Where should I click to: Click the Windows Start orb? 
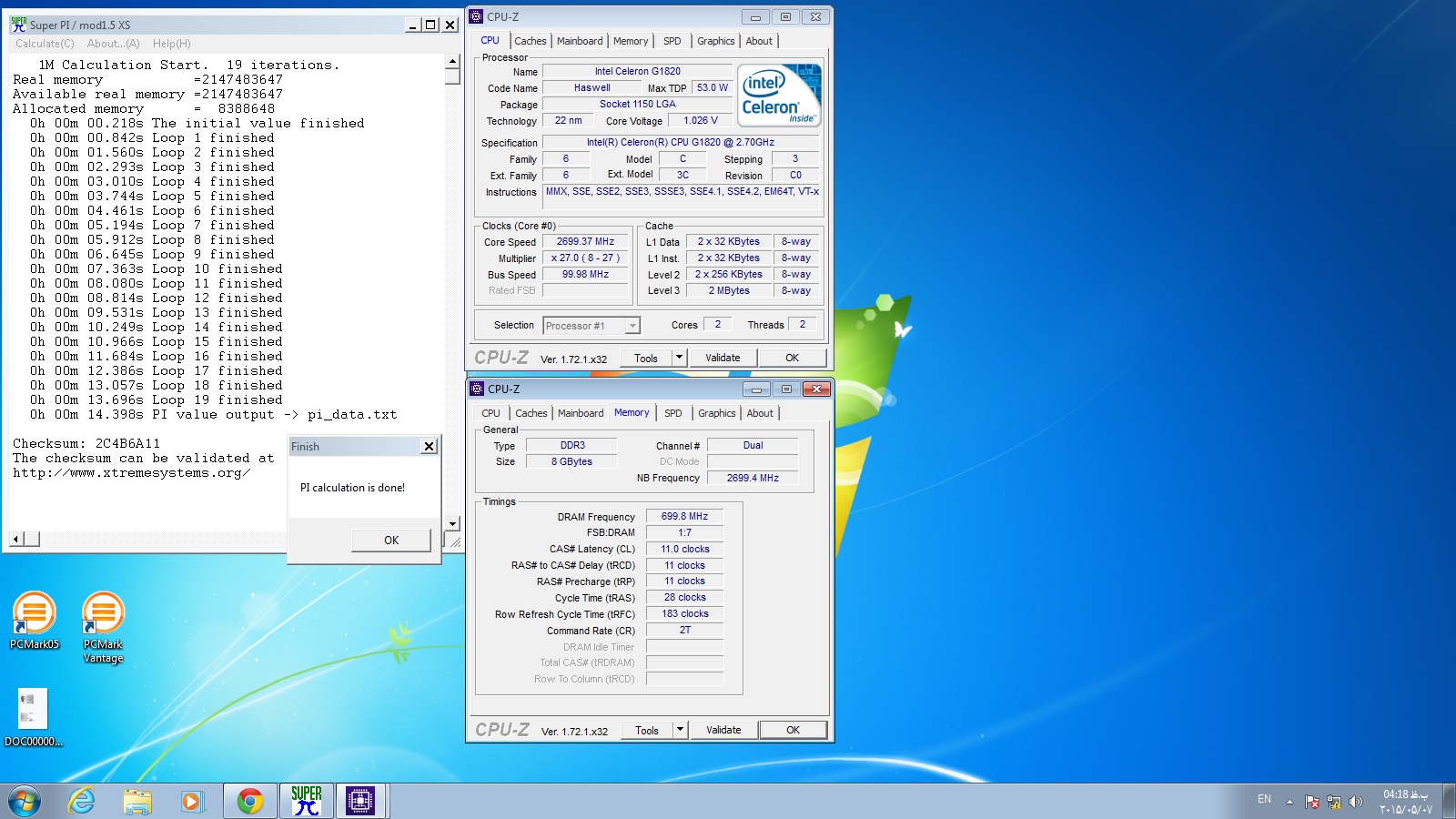coord(25,801)
